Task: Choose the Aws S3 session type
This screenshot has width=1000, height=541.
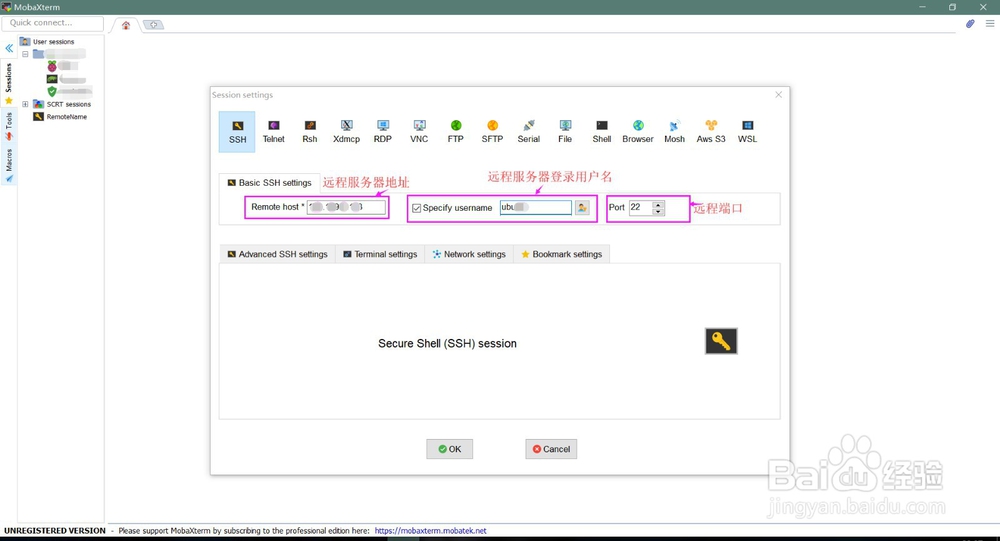Action: point(711,131)
